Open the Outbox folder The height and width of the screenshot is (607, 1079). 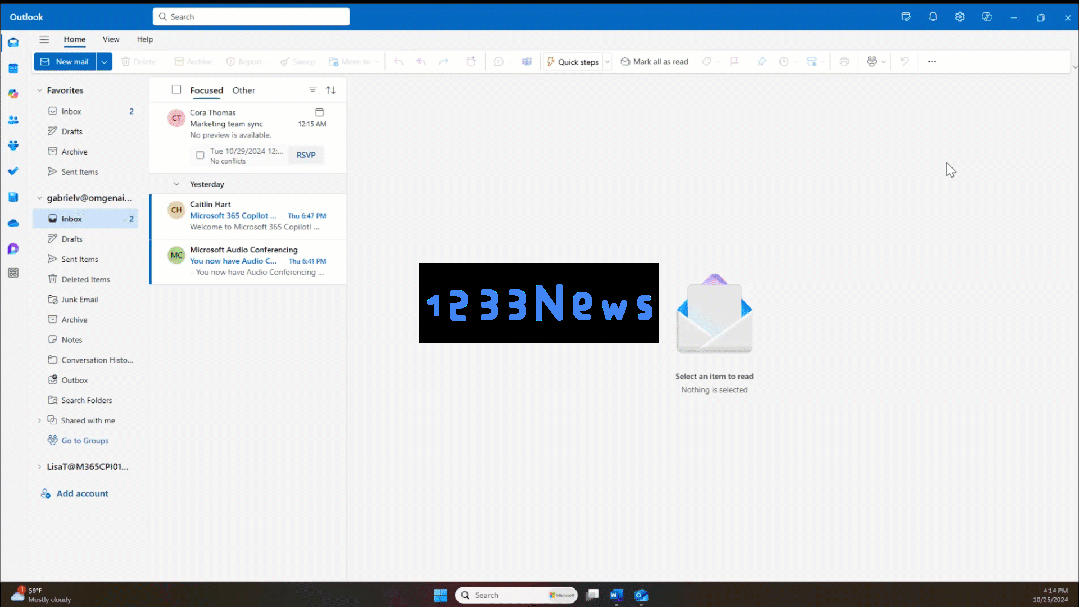(85, 380)
